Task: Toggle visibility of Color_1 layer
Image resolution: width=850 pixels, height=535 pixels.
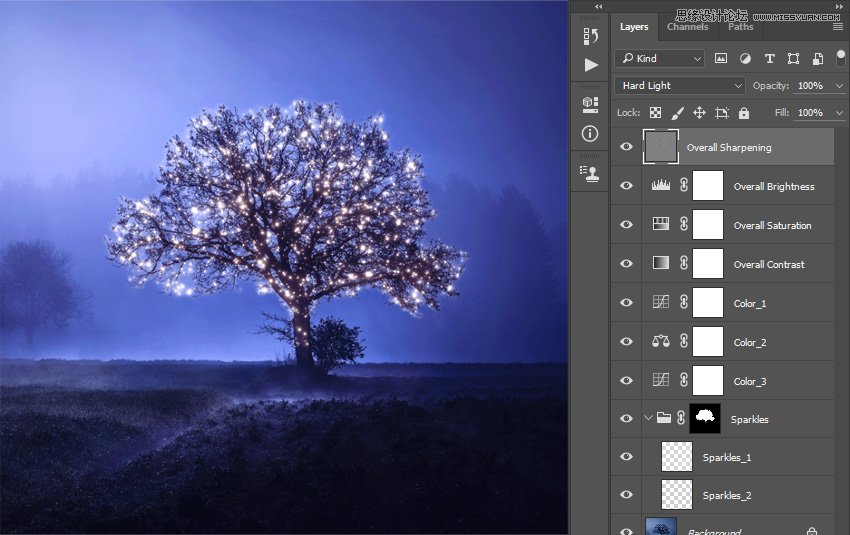Action: [626, 302]
